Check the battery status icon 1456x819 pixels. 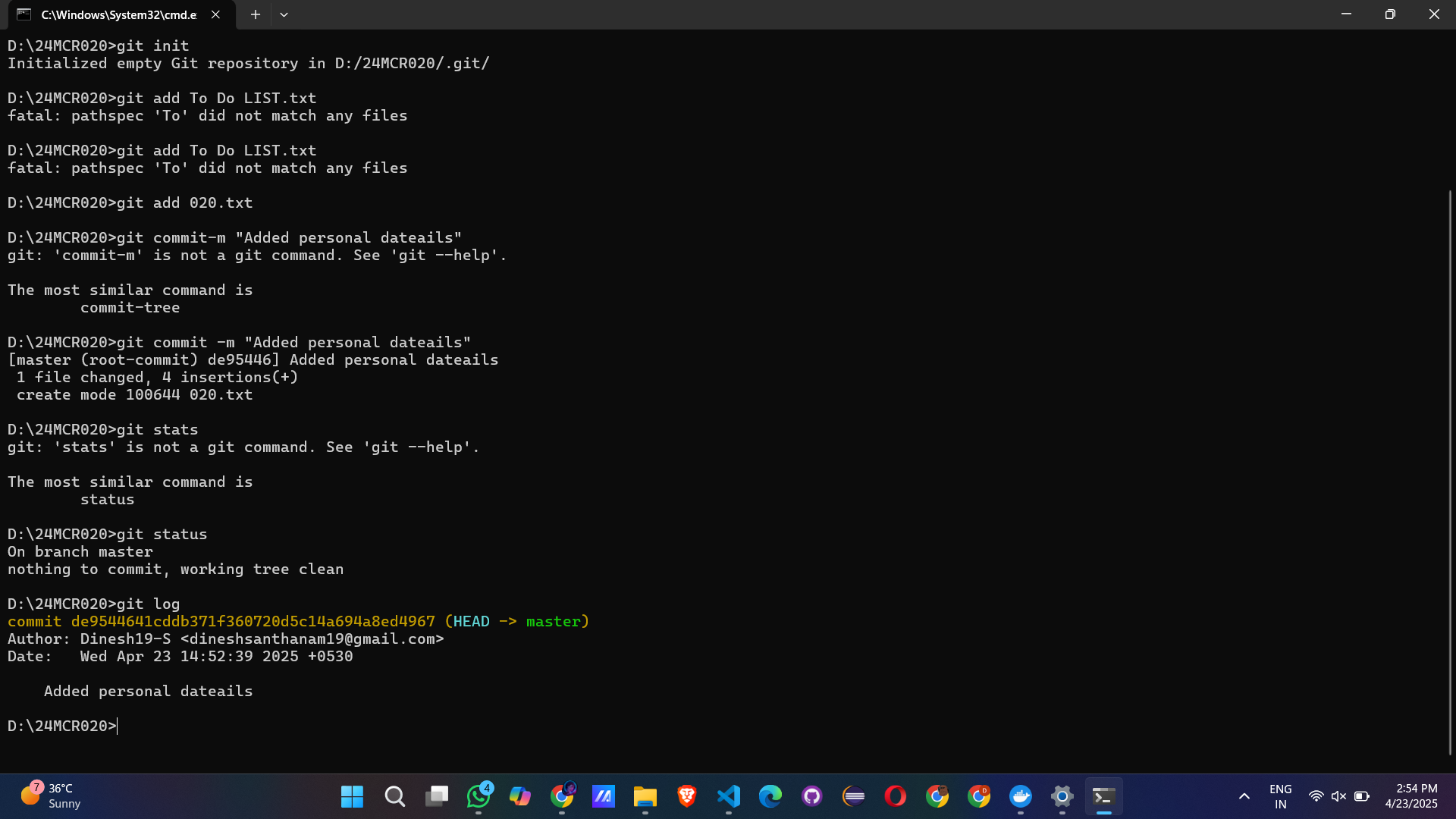1362,796
